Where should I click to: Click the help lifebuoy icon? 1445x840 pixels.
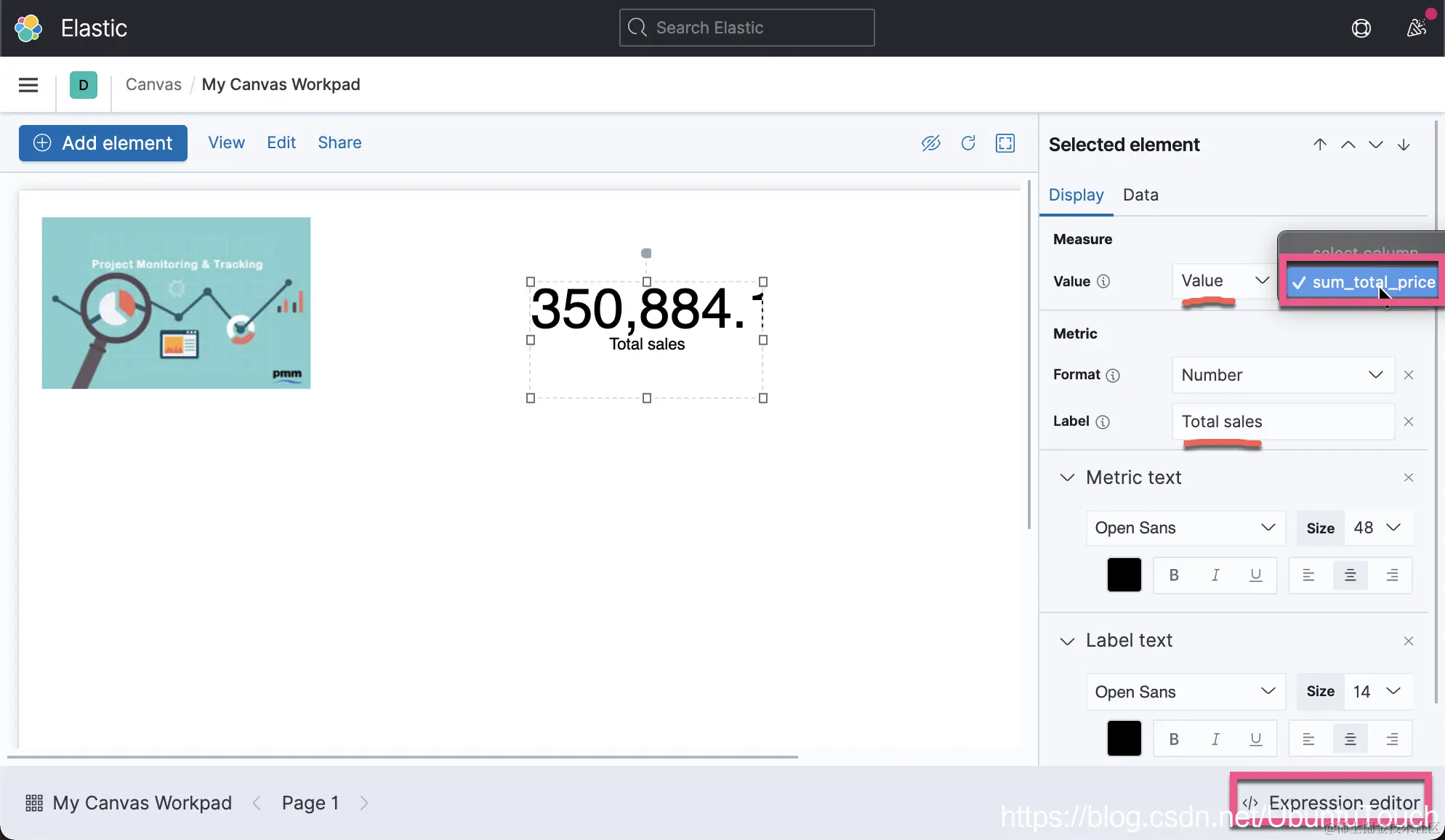1361,28
